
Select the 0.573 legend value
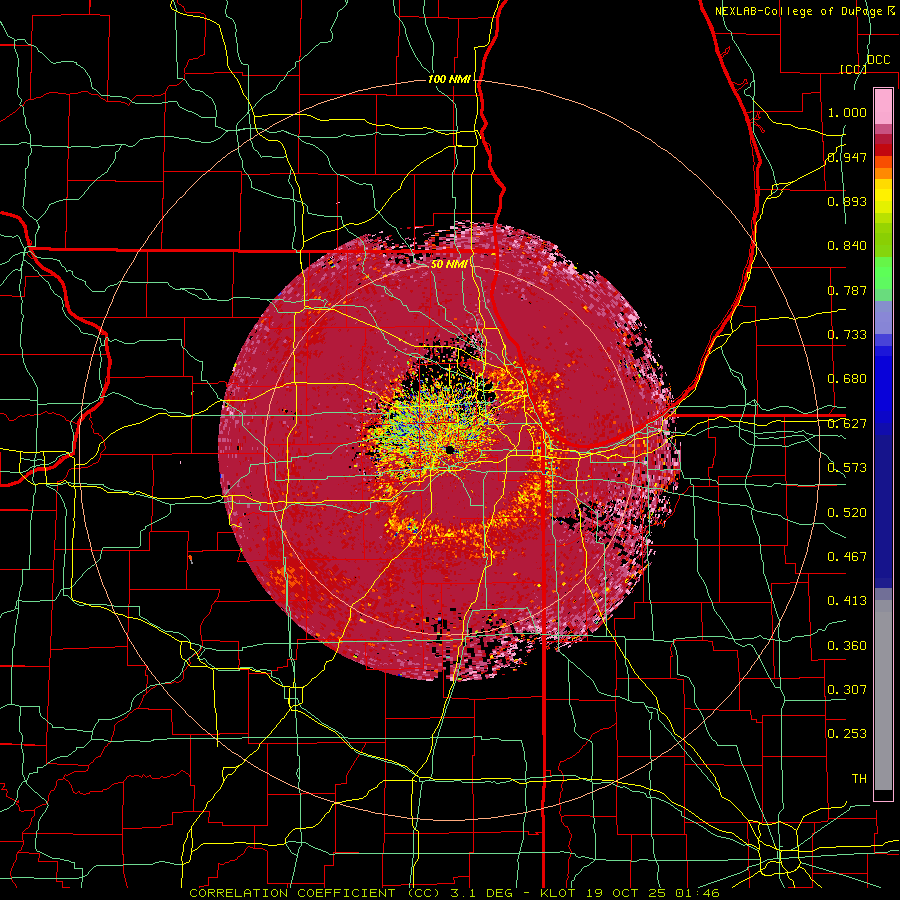(847, 468)
